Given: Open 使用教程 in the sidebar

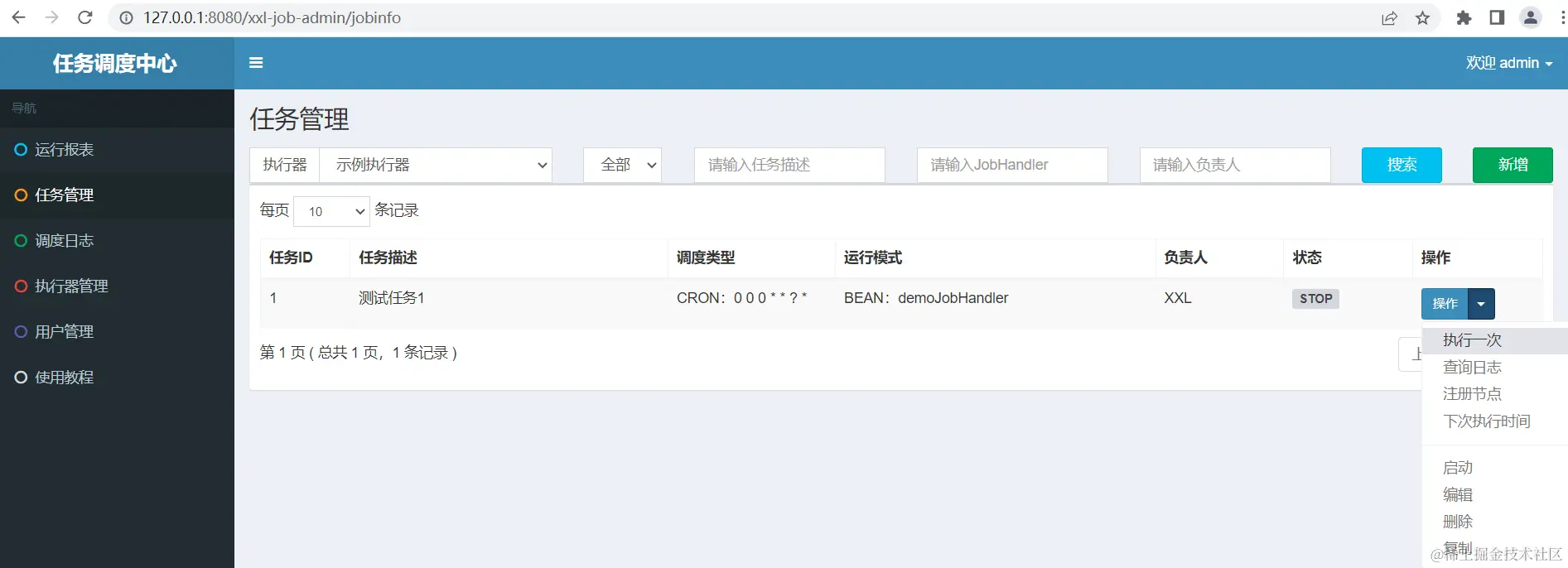Looking at the screenshot, I should [117, 378].
